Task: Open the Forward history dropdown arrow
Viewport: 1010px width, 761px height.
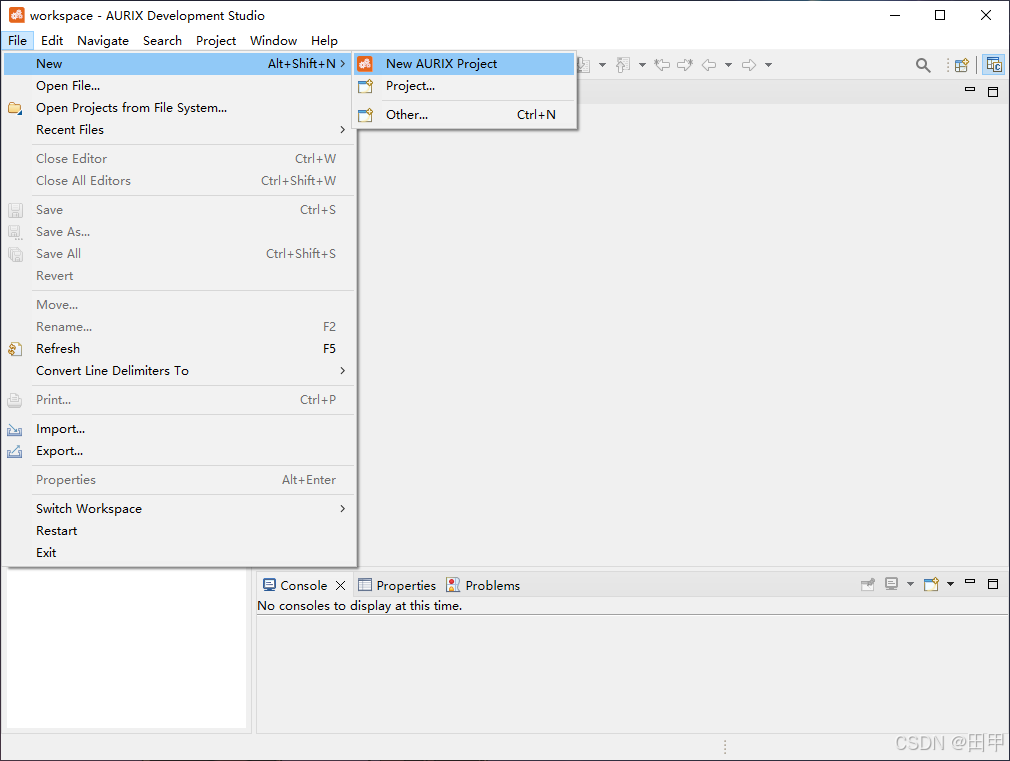Action: (768, 64)
